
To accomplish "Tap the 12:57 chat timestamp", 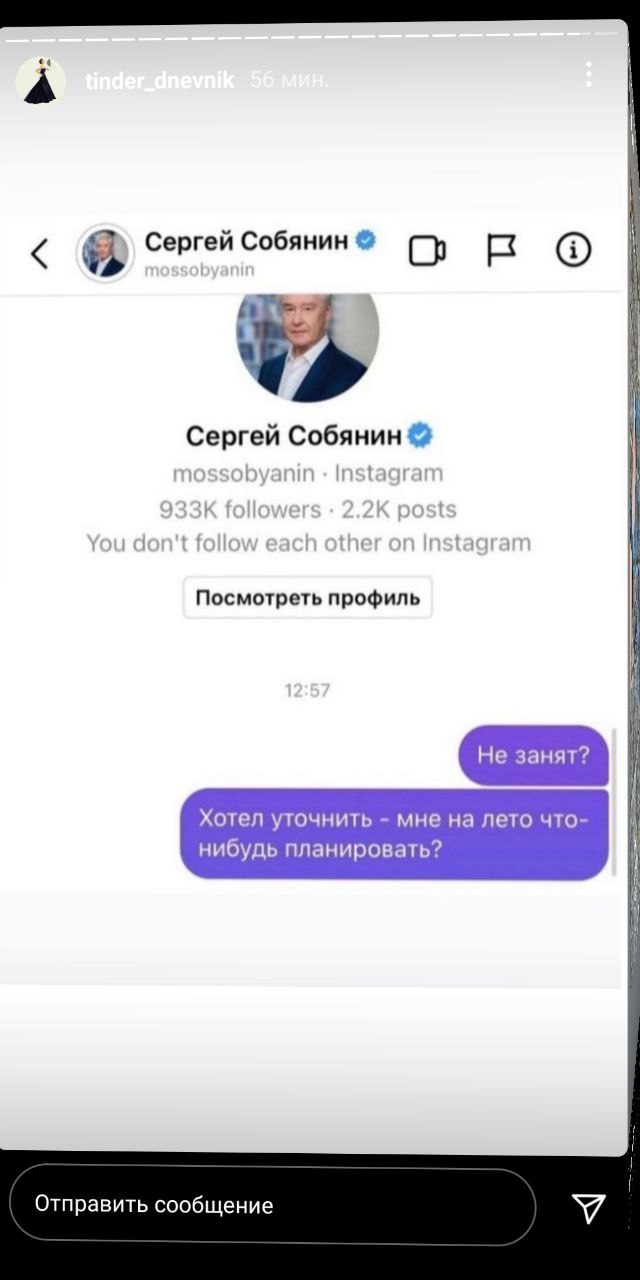I will click(x=307, y=690).
